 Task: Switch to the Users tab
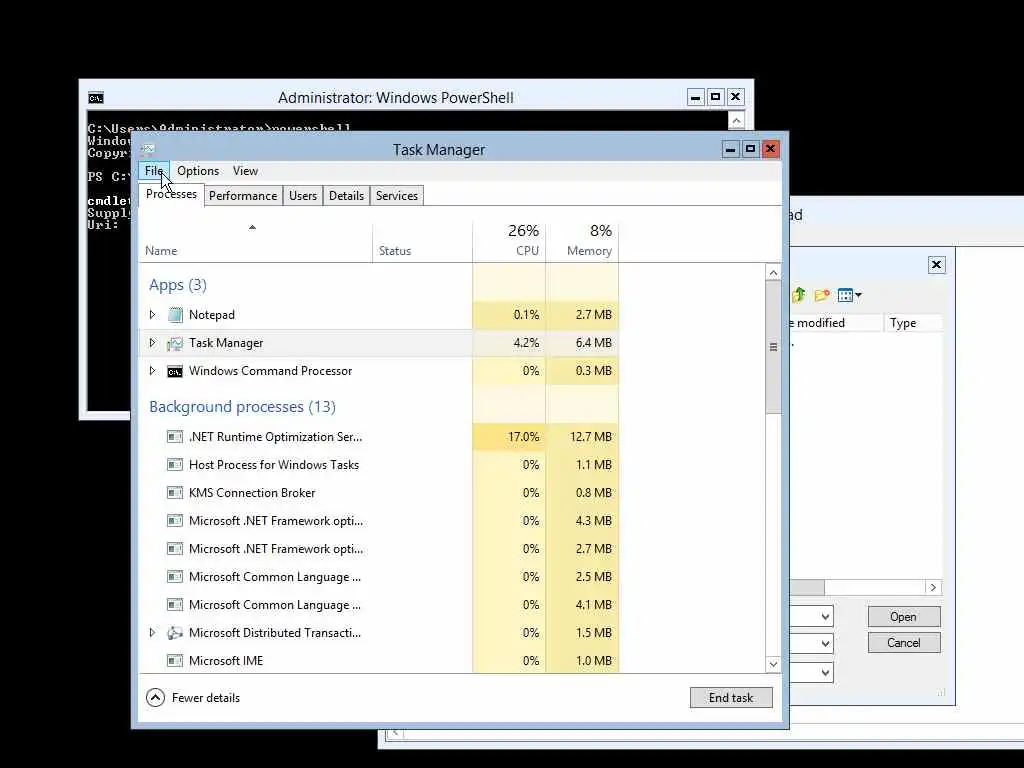[303, 196]
